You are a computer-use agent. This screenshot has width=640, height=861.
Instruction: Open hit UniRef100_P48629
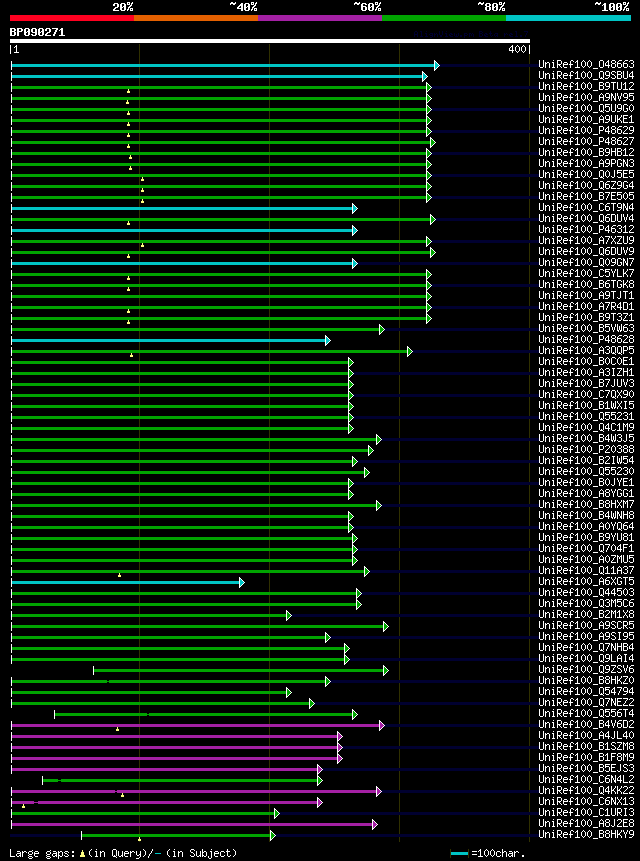(x=586, y=130)
